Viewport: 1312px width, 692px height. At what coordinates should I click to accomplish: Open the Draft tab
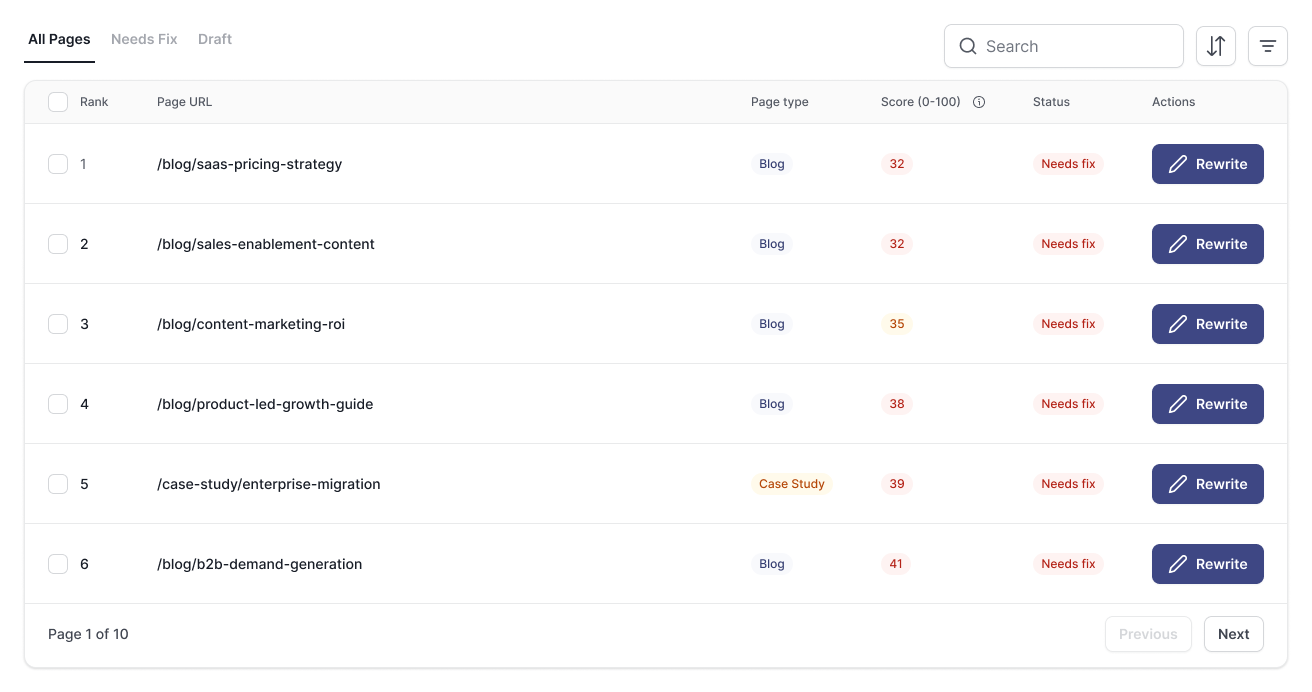click(214, 39)
